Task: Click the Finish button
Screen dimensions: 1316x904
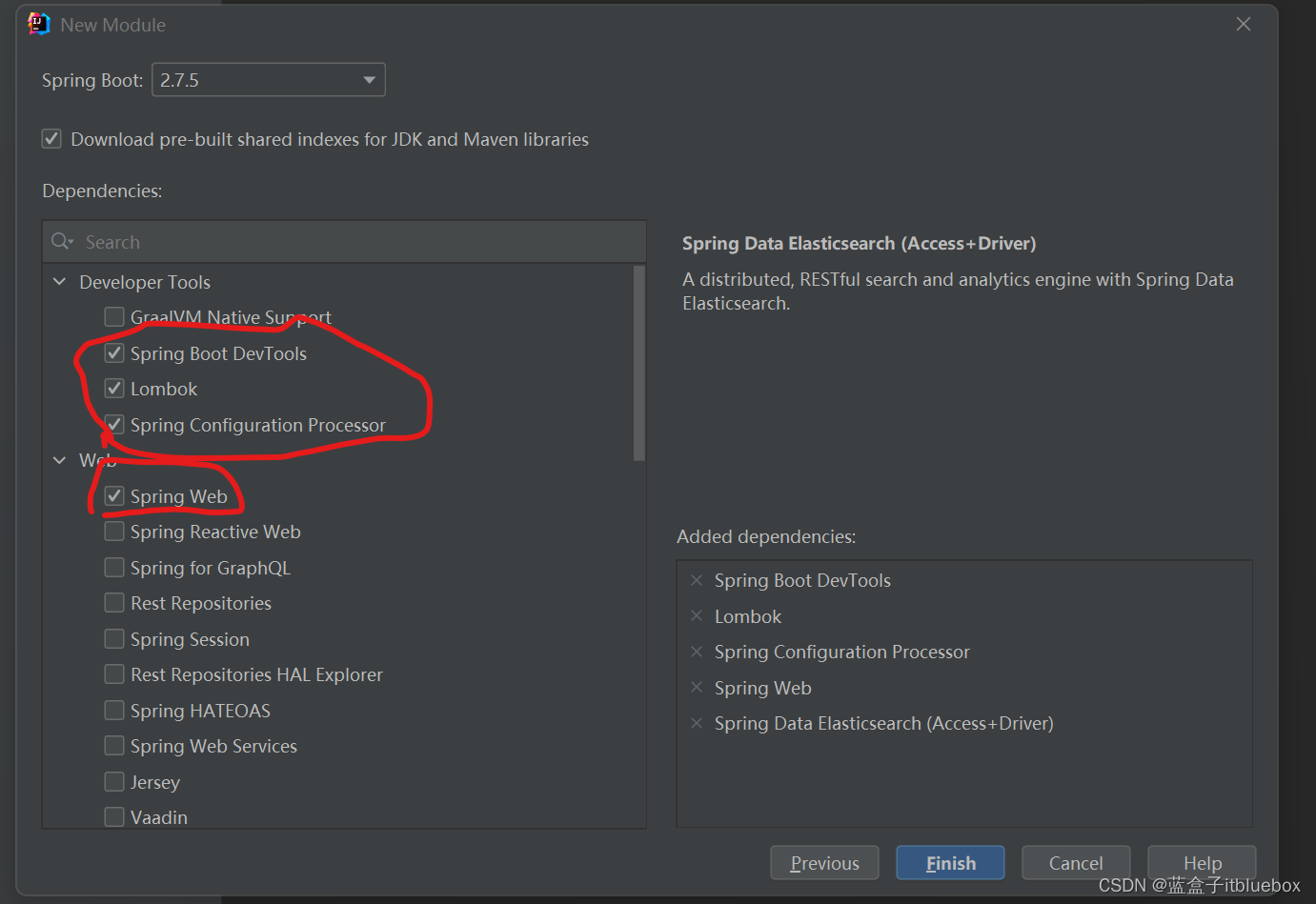Action: point(950,862)
